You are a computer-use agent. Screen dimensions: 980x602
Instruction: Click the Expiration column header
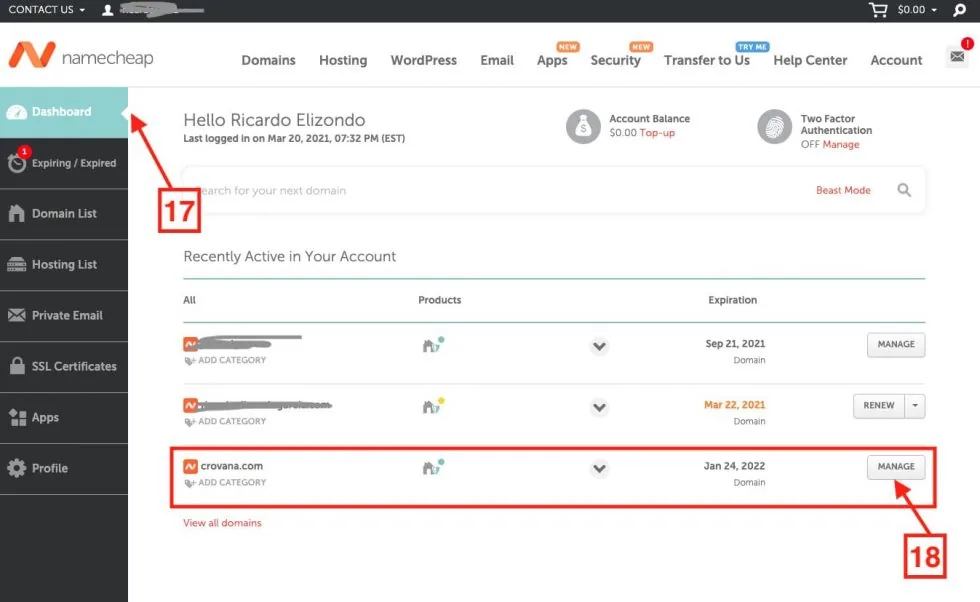coord(732,300)
